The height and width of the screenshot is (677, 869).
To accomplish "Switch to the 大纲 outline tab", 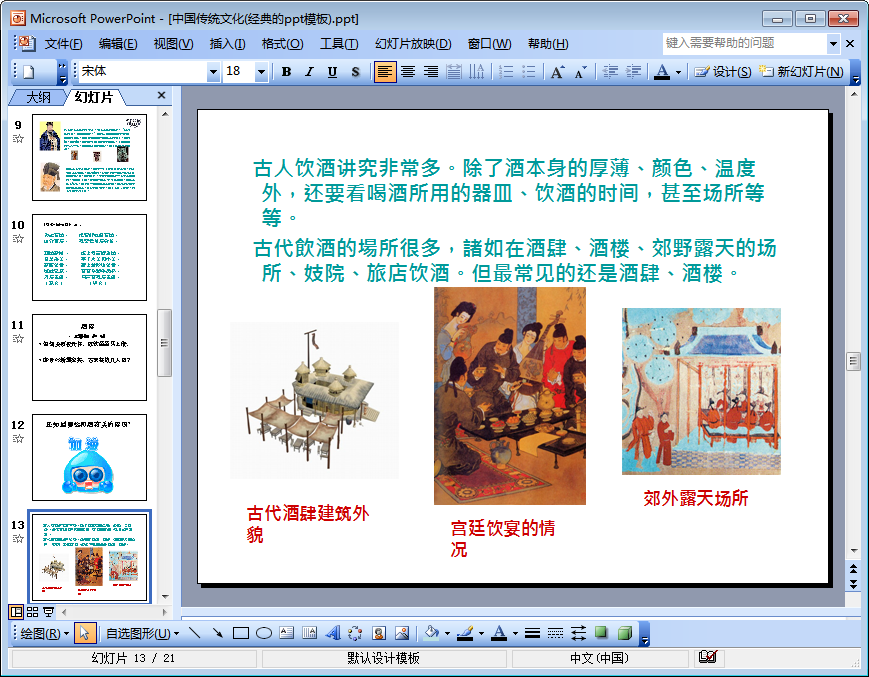I will [x=38, y=98].
